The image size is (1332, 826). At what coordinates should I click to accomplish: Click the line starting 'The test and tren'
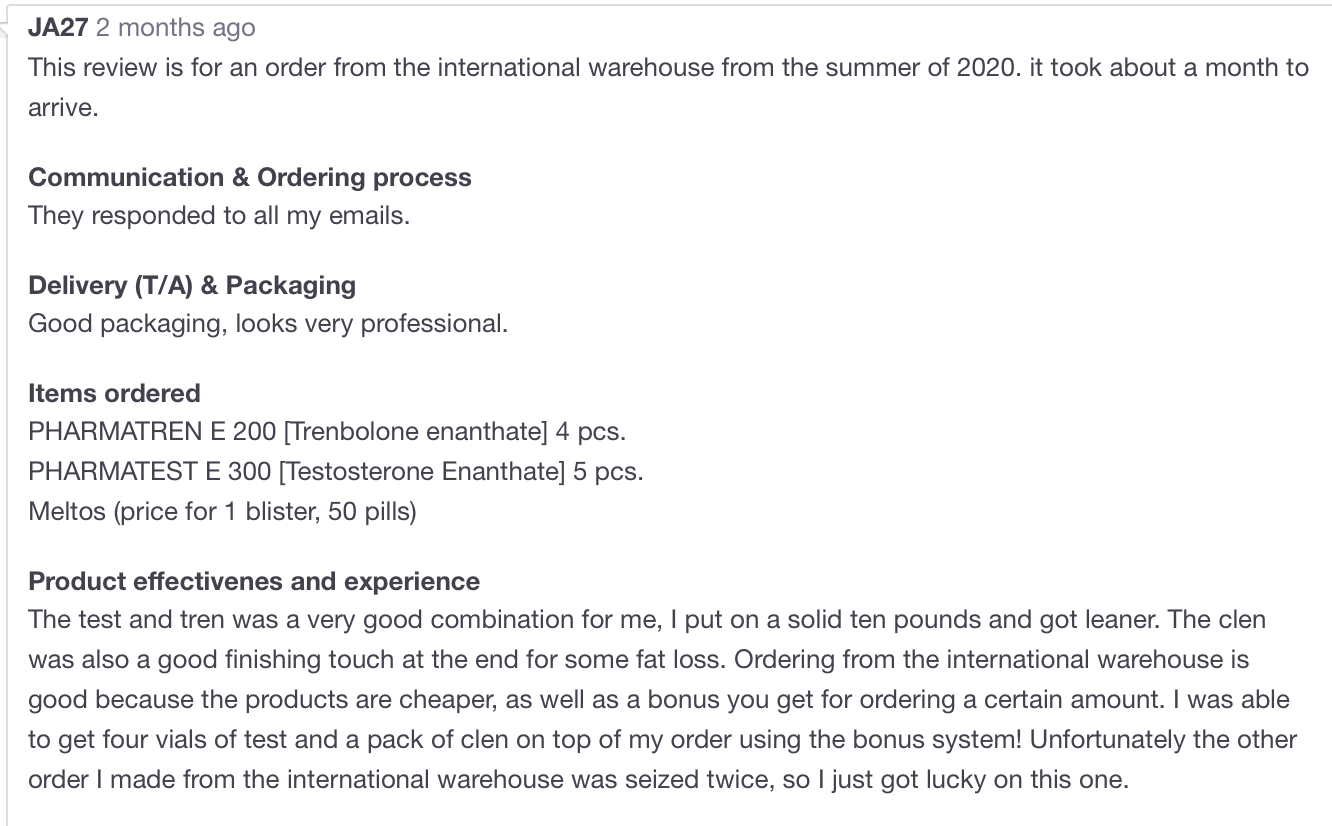pyautogui.click(x=647, y=620)
